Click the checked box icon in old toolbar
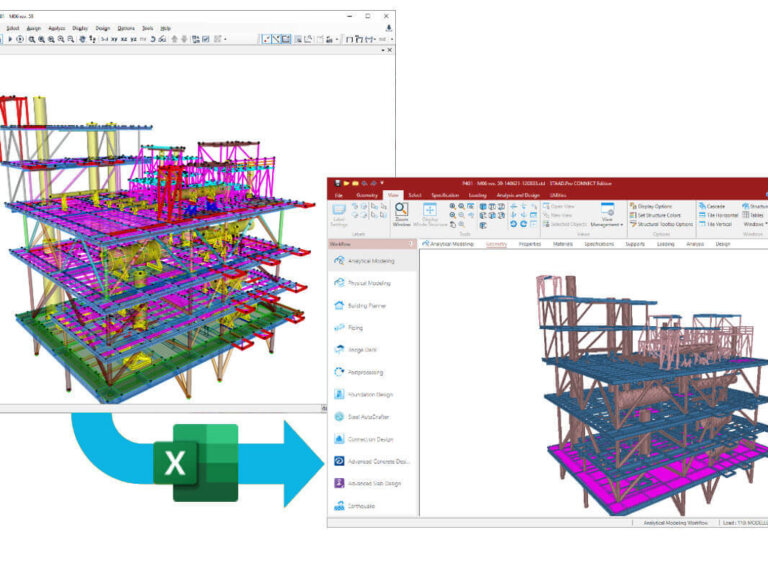The width and height of the screenshot is (768, 576). click(206, 39)
